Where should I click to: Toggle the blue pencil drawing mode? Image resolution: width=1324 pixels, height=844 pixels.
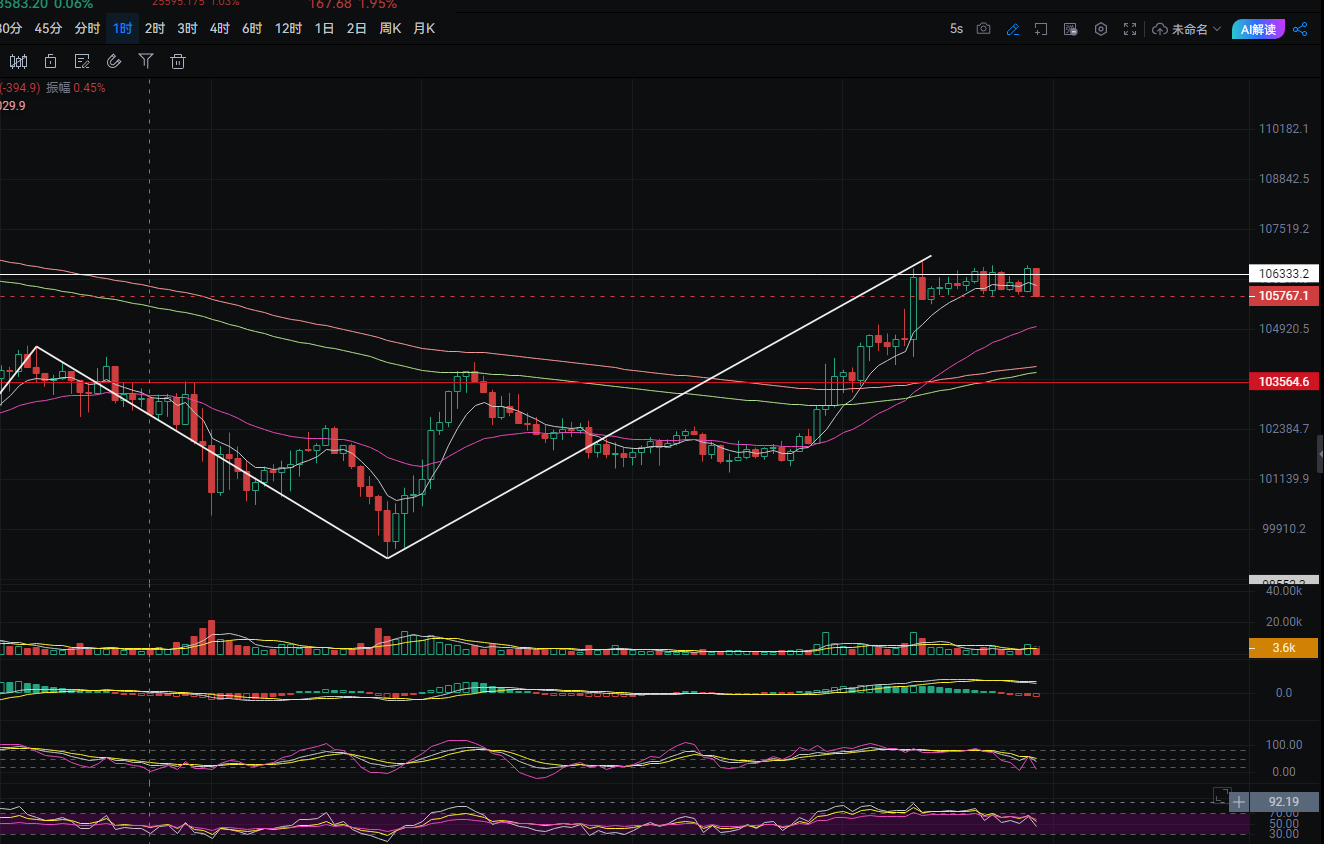point(1013,29)
